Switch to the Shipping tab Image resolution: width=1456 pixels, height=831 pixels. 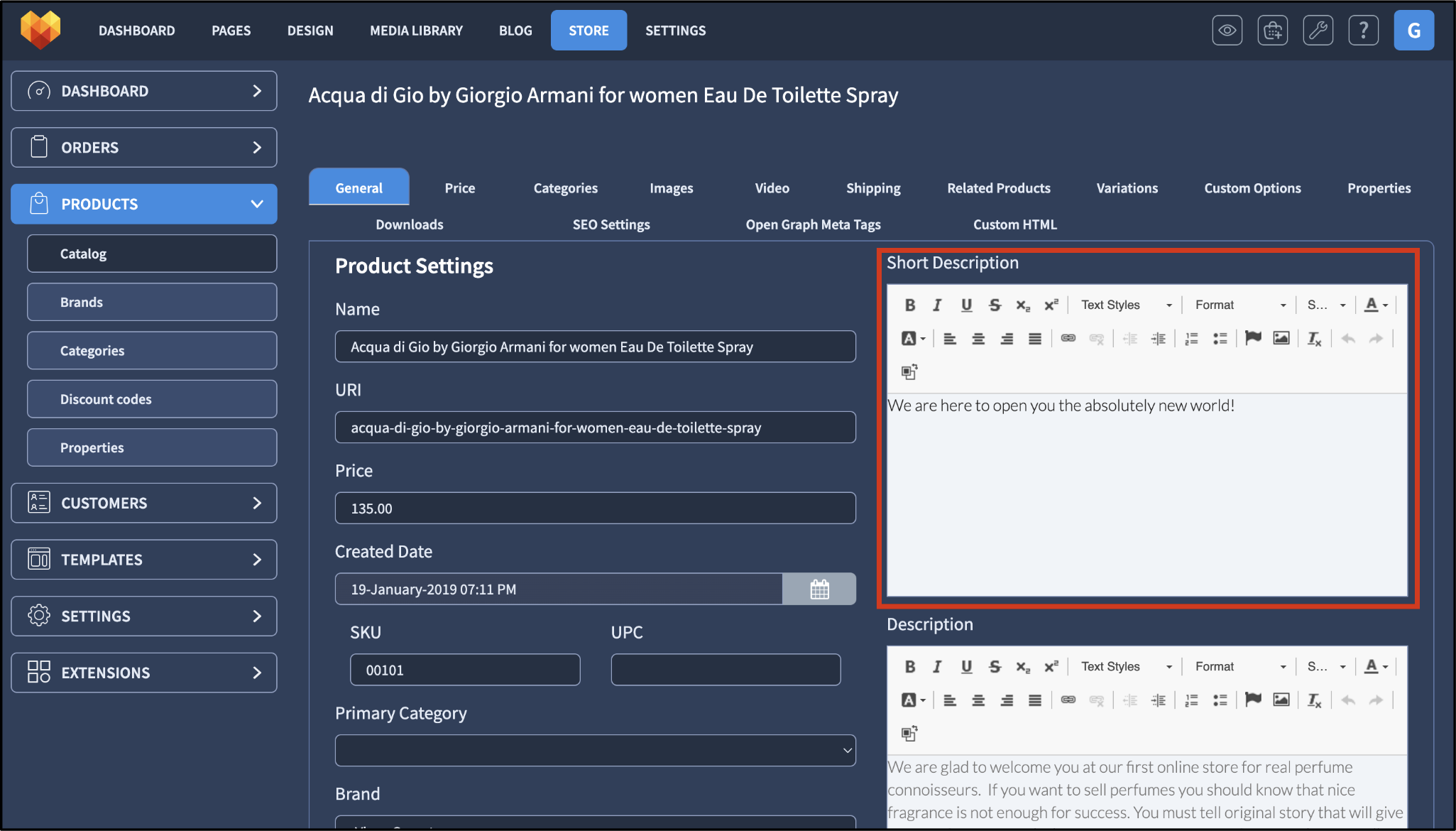coord(873,188)
